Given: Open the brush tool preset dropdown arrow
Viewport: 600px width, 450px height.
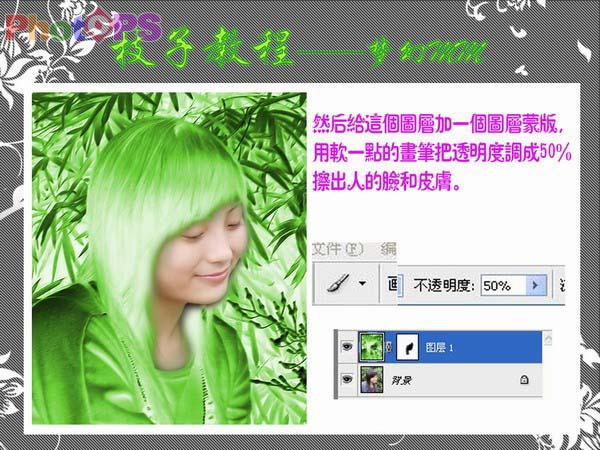Looking at the screenshot, I should click(362, 284).
